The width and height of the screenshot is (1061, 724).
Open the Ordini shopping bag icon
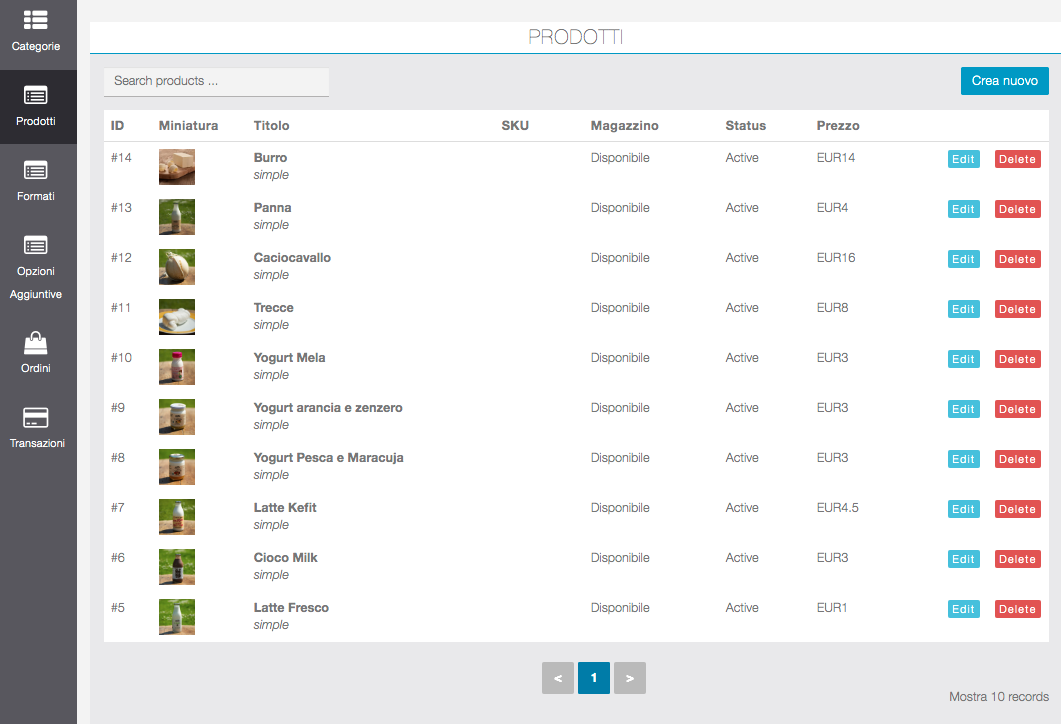[x=36, y=343]
